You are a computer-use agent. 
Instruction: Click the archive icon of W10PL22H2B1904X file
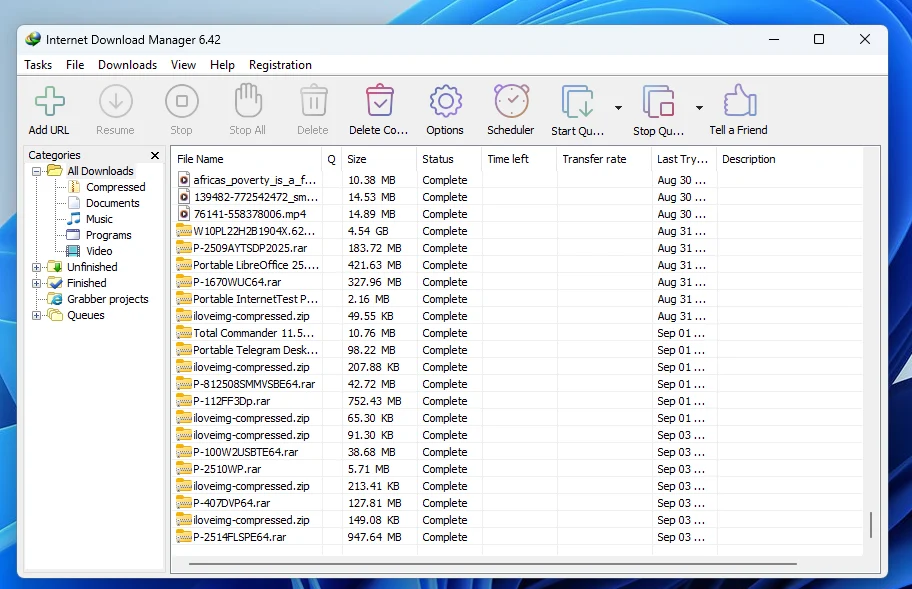tap(184, 231)
